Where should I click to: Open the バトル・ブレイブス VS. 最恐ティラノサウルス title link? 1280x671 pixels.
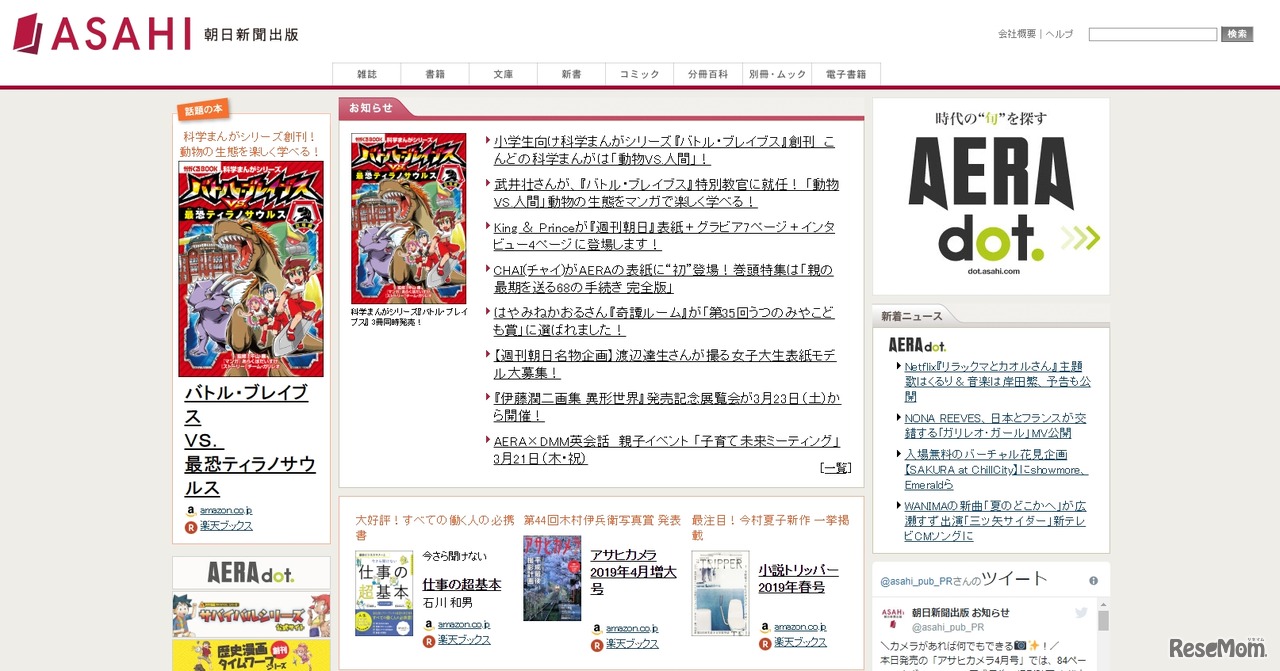(250, 441)
